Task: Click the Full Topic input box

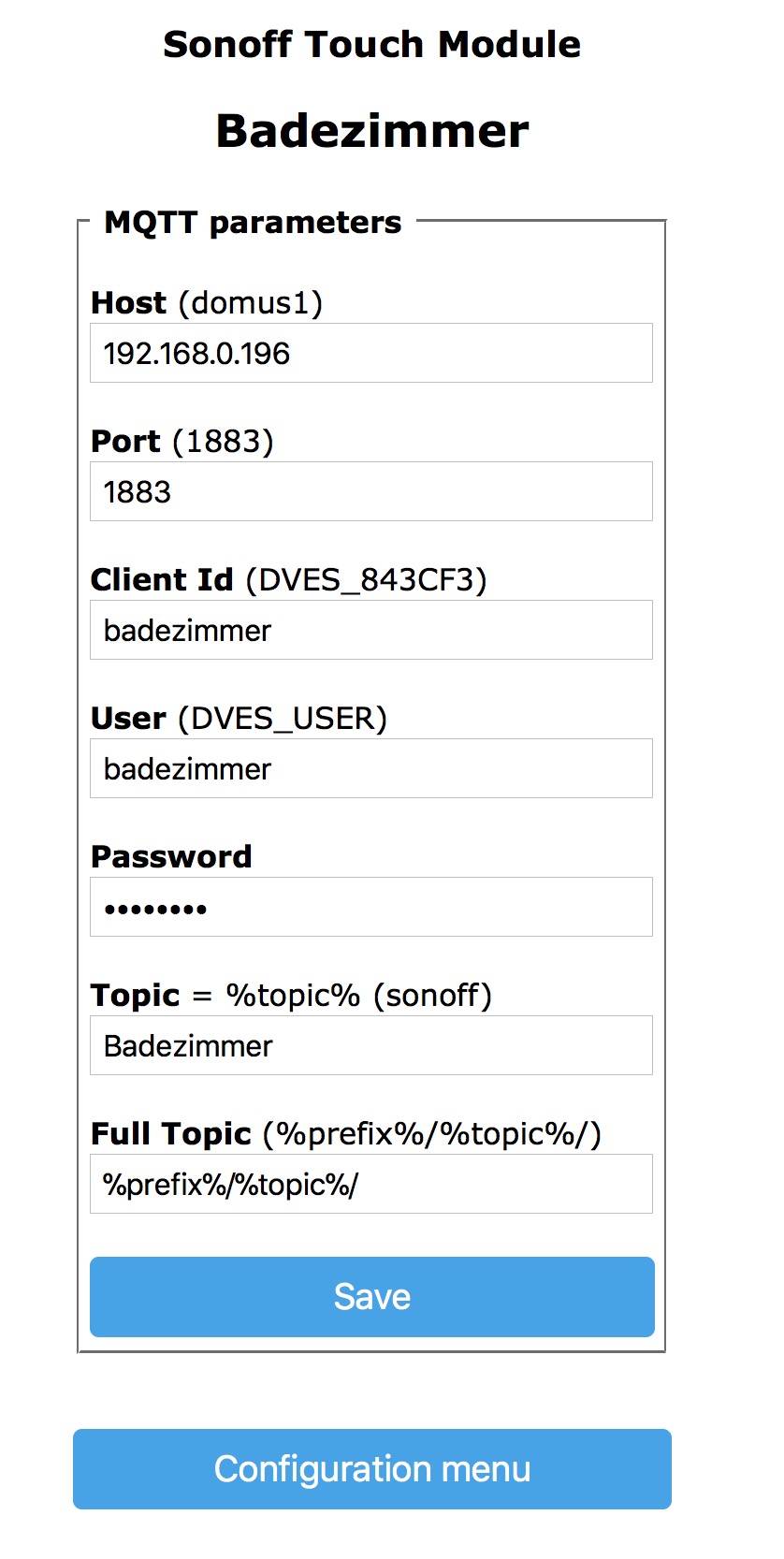Action: point(370,1185)
